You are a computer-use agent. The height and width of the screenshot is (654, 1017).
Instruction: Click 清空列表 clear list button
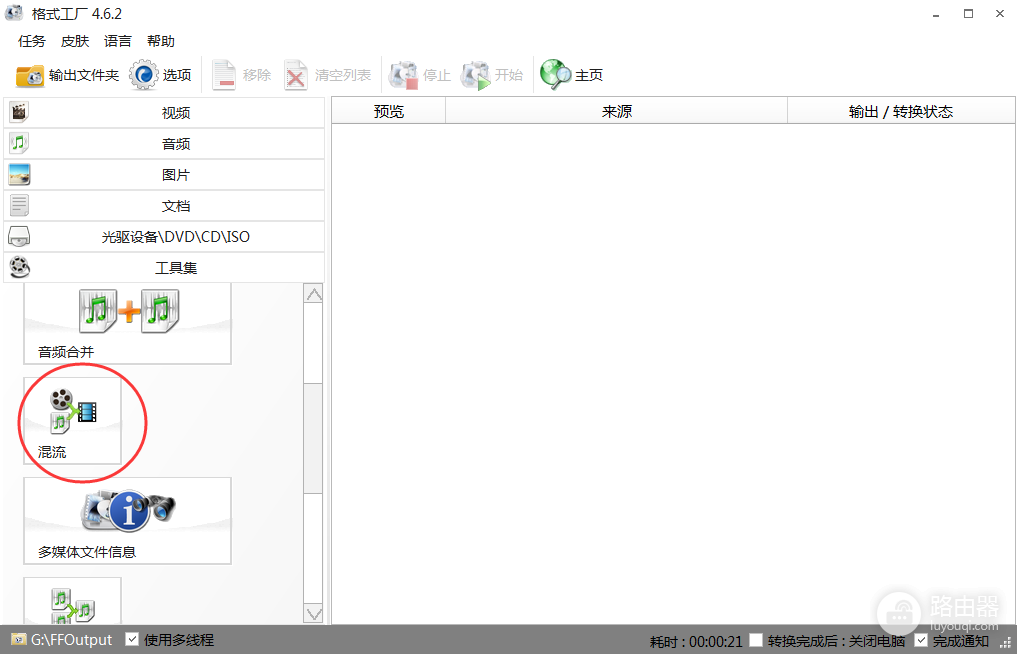(328, 75)
